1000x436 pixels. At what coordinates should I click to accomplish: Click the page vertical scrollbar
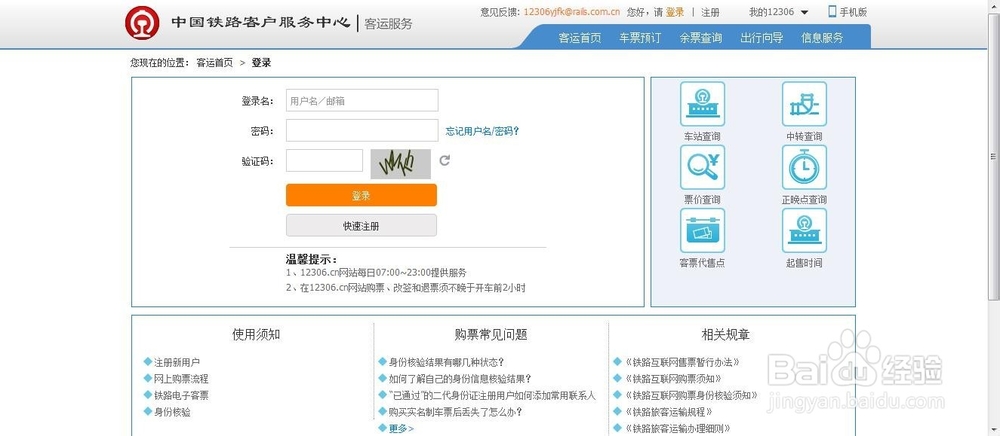tap(993, 156)
